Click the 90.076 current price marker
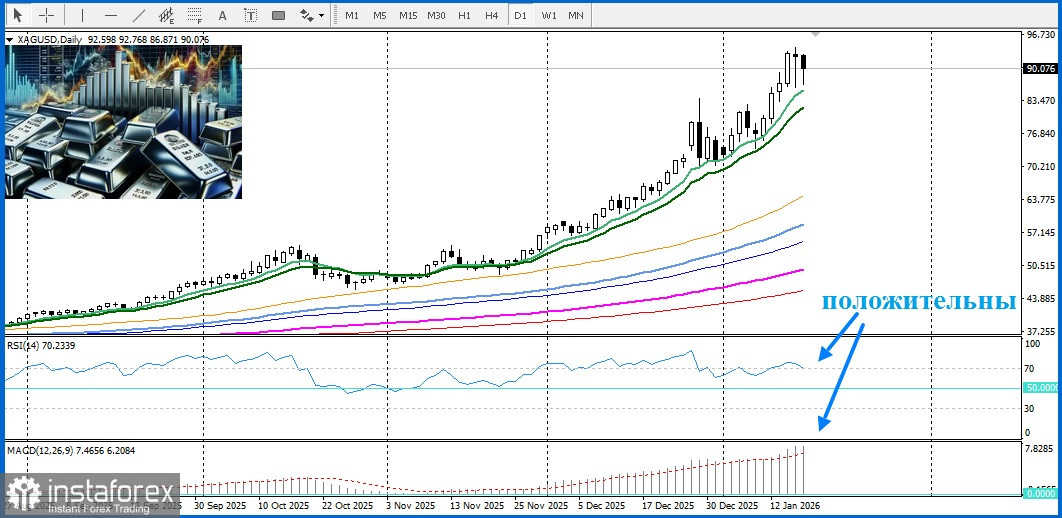 point(1040,69)
